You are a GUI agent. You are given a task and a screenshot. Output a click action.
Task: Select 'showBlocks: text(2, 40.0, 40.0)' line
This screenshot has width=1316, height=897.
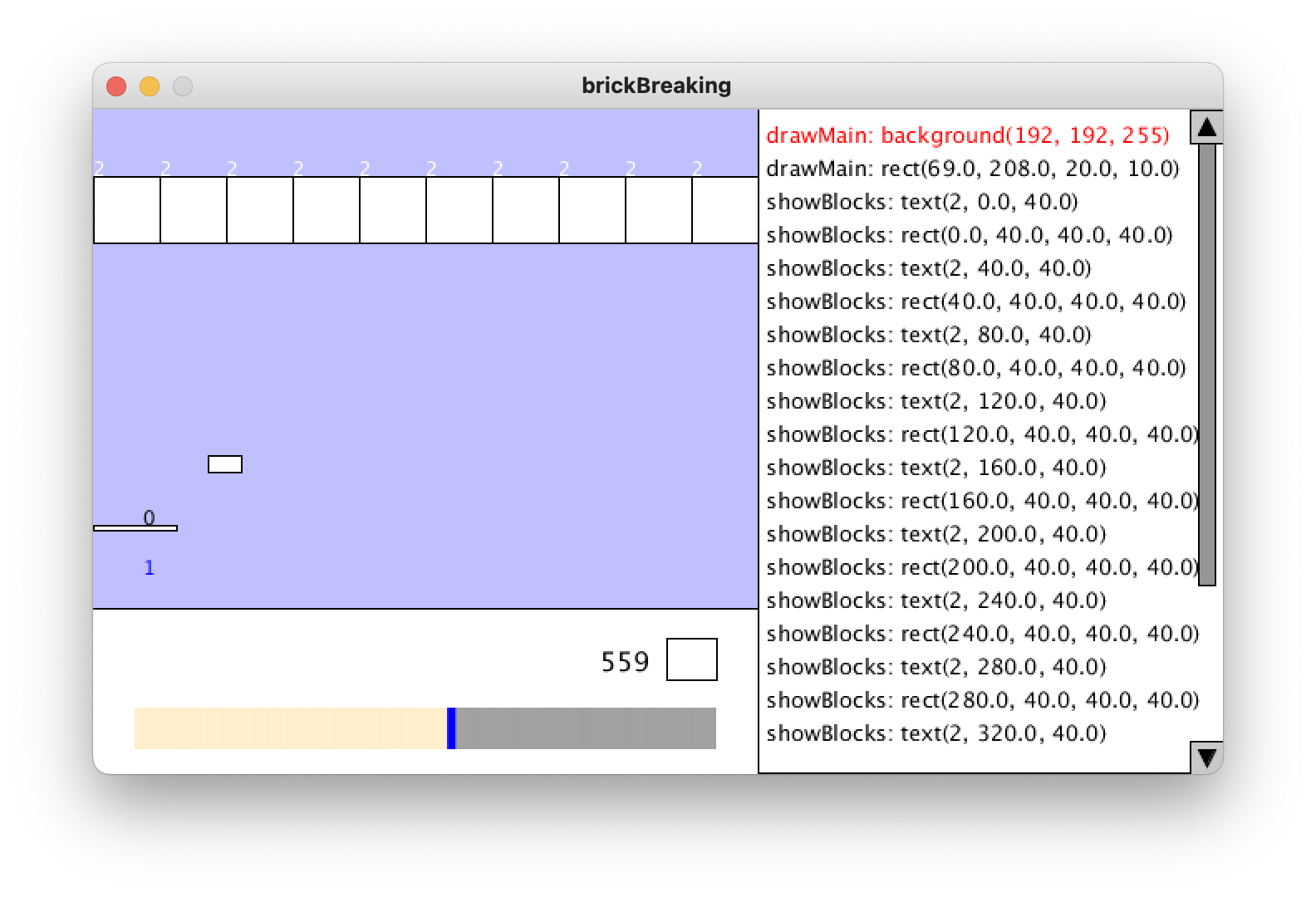[929, 268]
